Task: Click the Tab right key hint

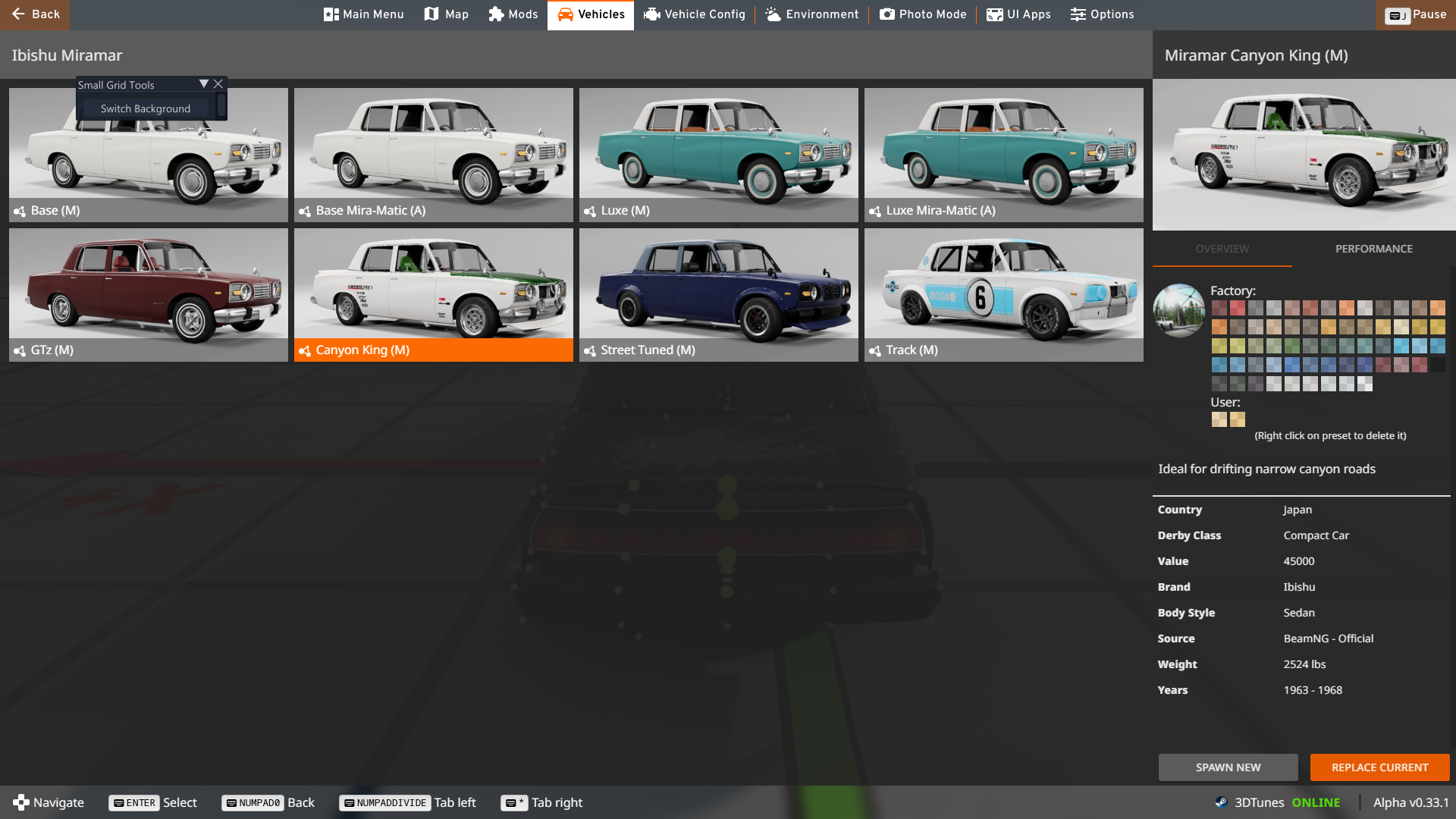Action: coord(541,802)
